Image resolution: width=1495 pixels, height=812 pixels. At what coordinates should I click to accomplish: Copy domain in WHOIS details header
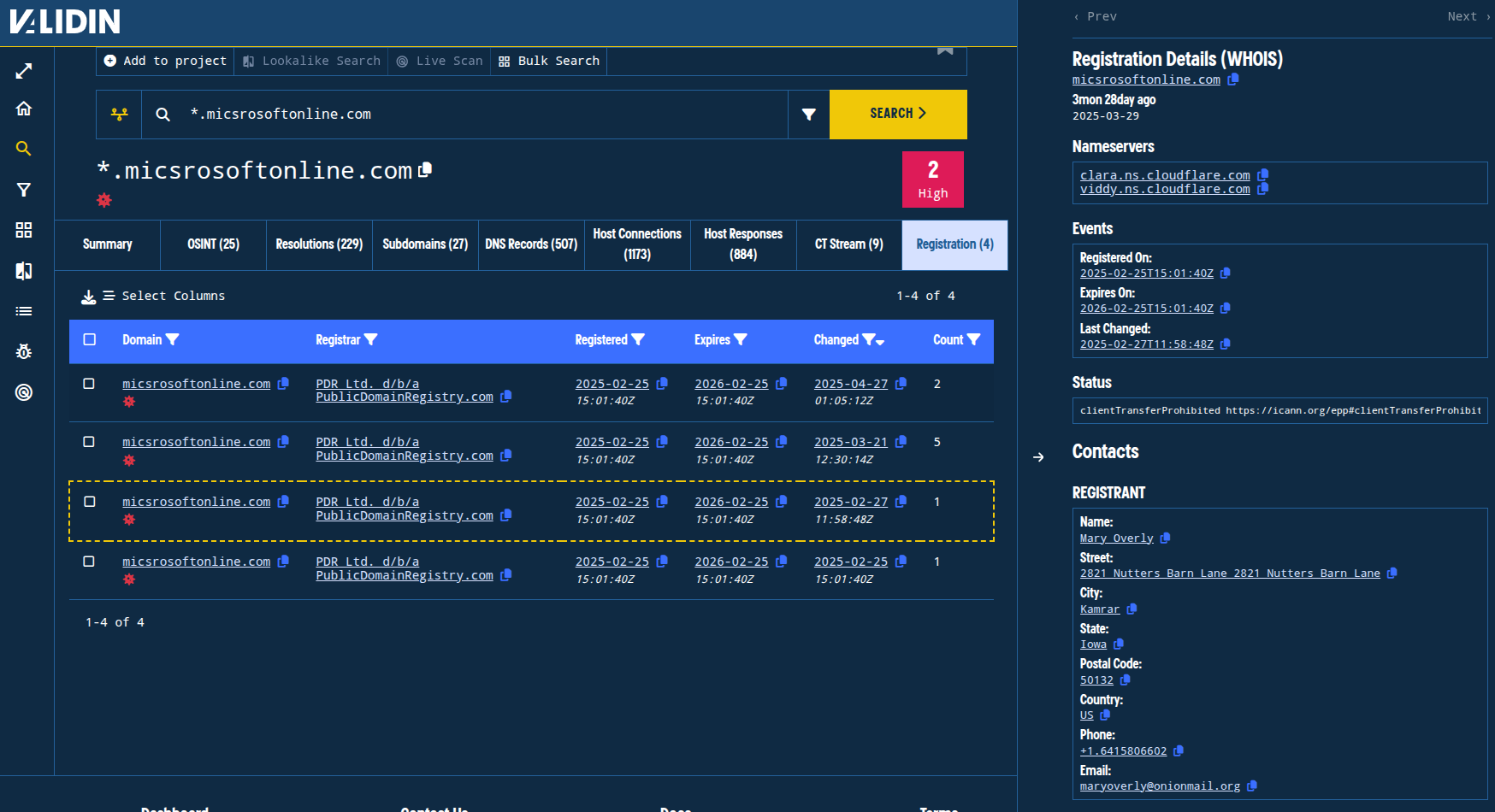[1233, 79]
